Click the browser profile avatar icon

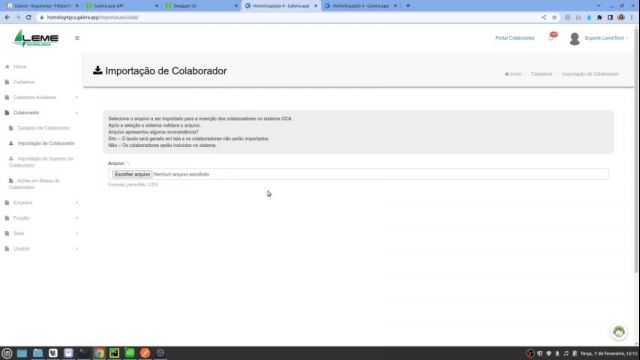coord(621,18)
